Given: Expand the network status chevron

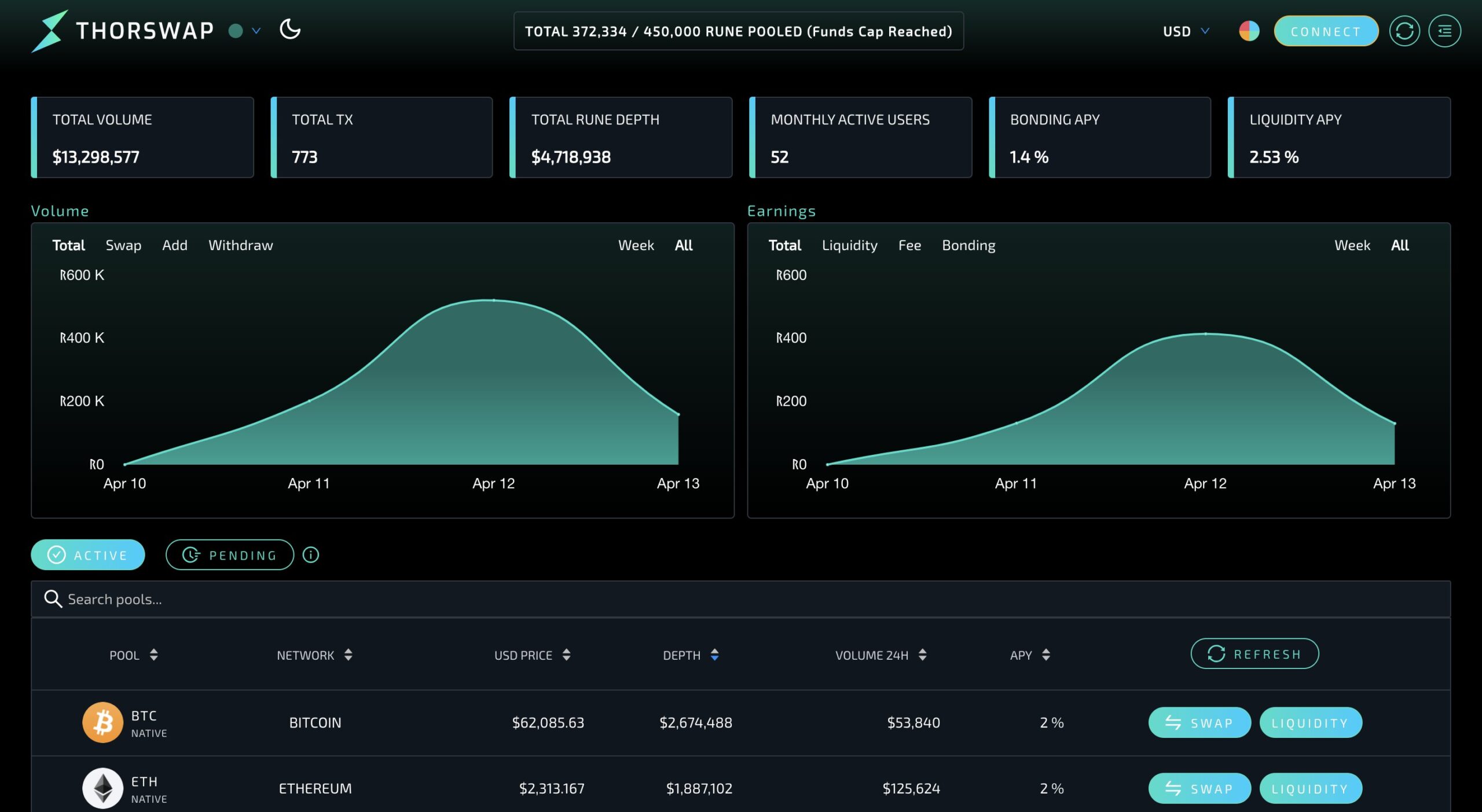Looking at the screenshot, I should click(256, 31).
